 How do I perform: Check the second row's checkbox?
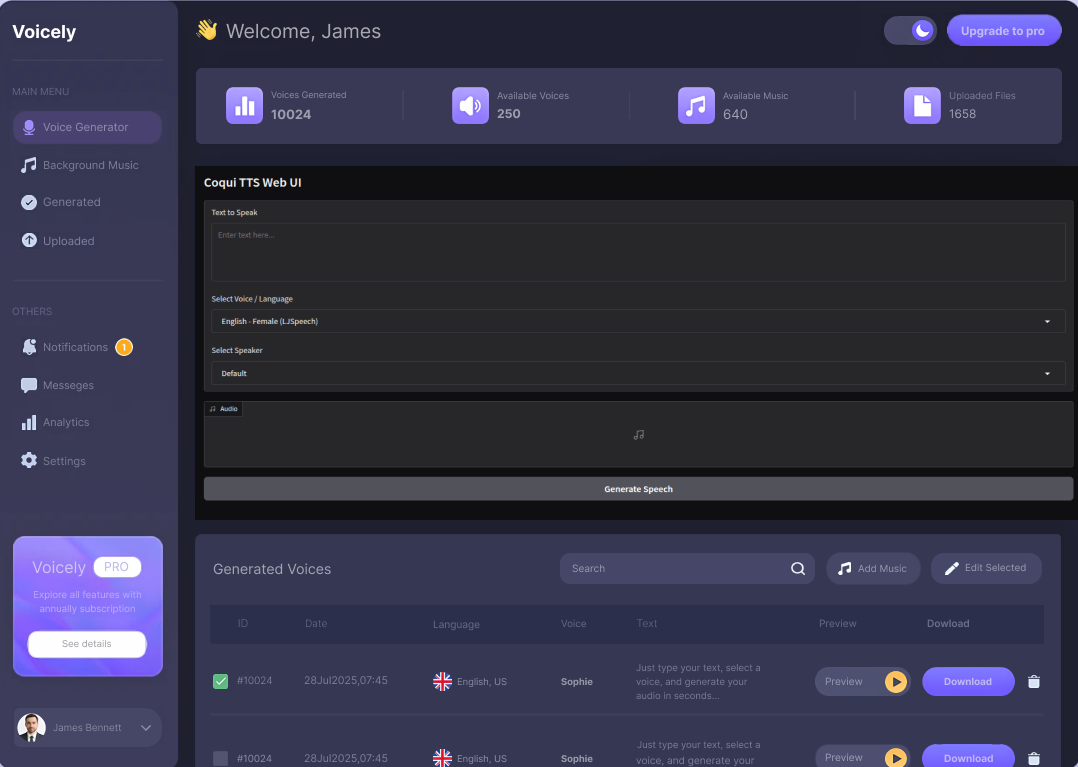221,758
